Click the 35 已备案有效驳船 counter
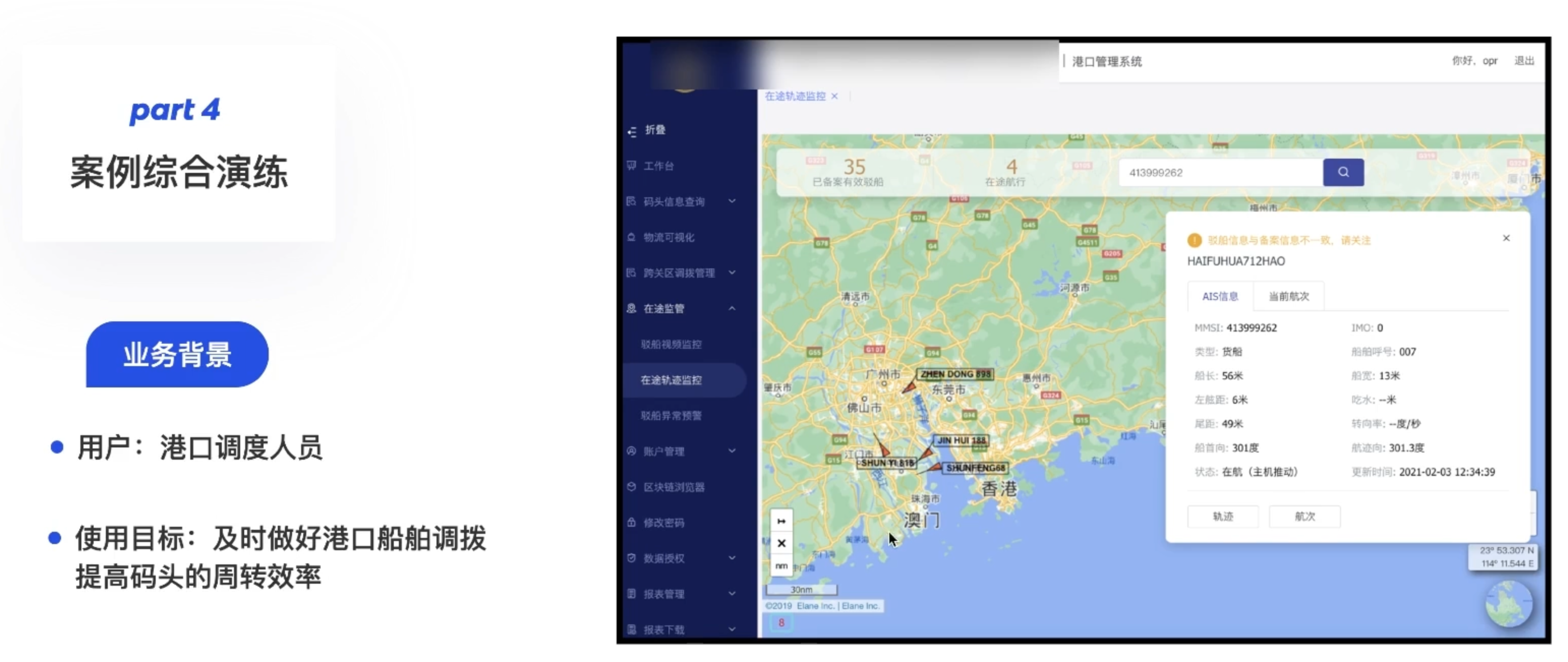Viewport: 1568px width, 662px height. tap(849, 172)
